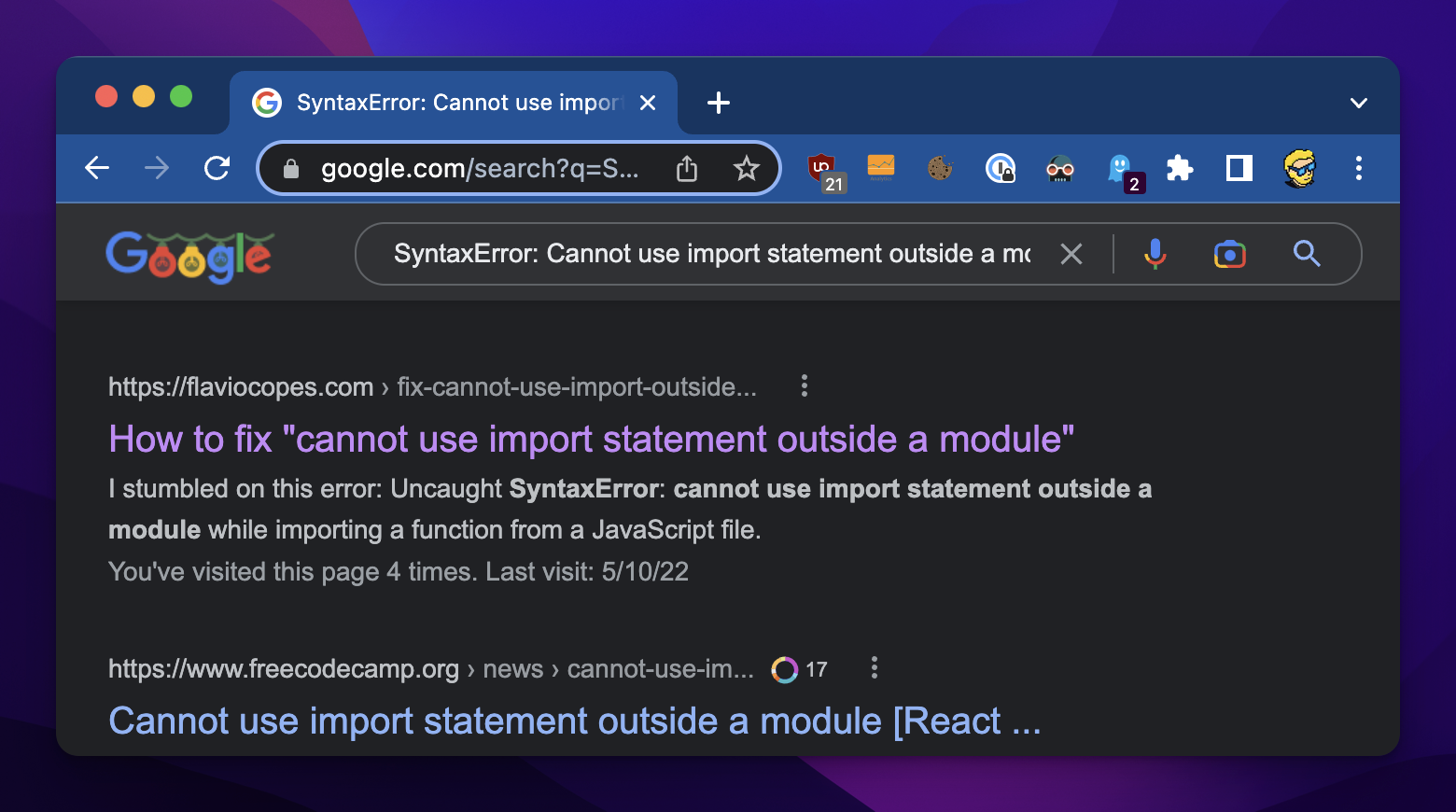Viewport: 1456px width, 812px height.
Task: Search by image with camera icon
Action: pyautogui.click(x=1229, y=254)
